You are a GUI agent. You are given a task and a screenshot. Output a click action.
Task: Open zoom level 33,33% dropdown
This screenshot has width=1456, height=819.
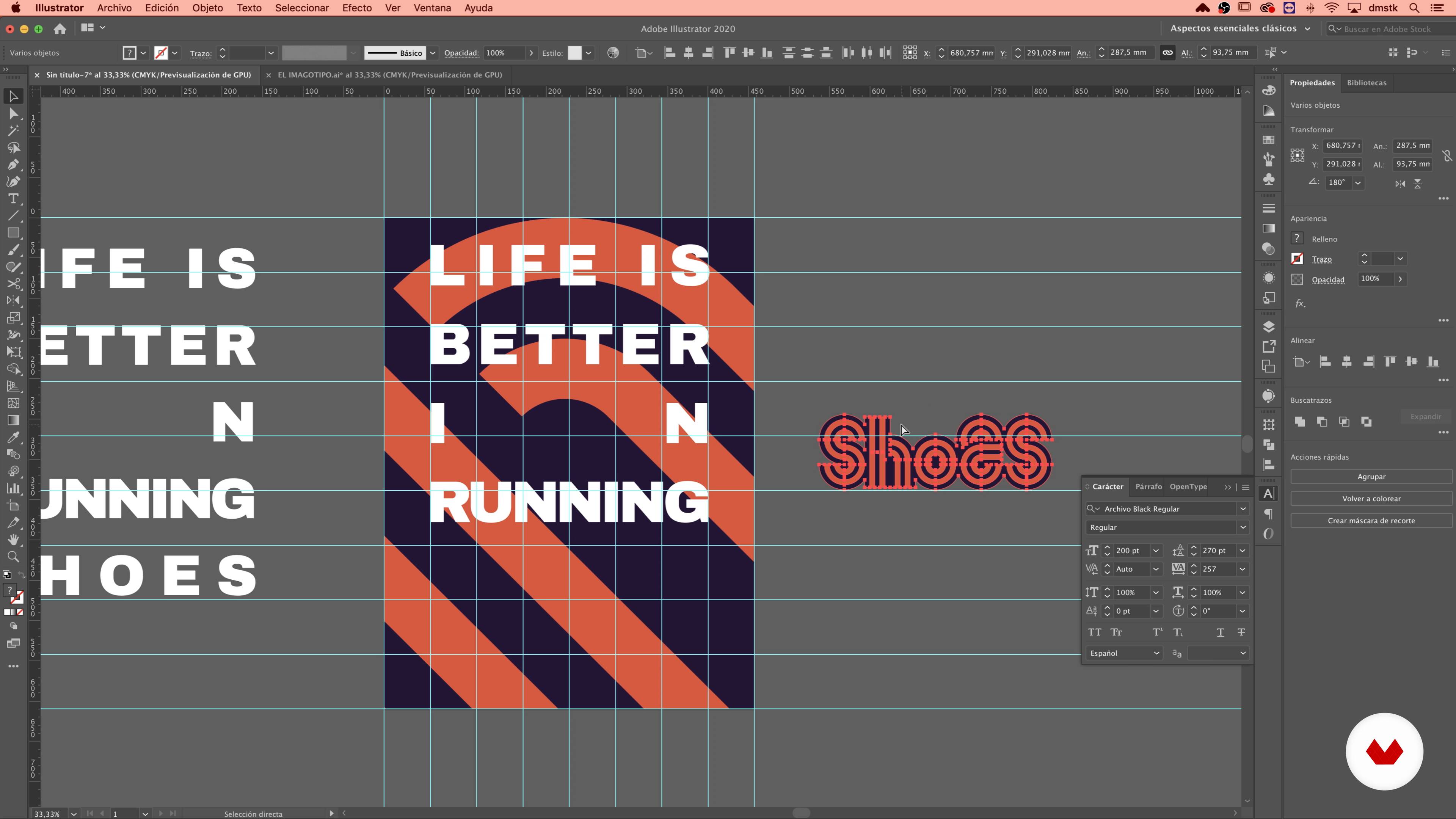point(74,814)
